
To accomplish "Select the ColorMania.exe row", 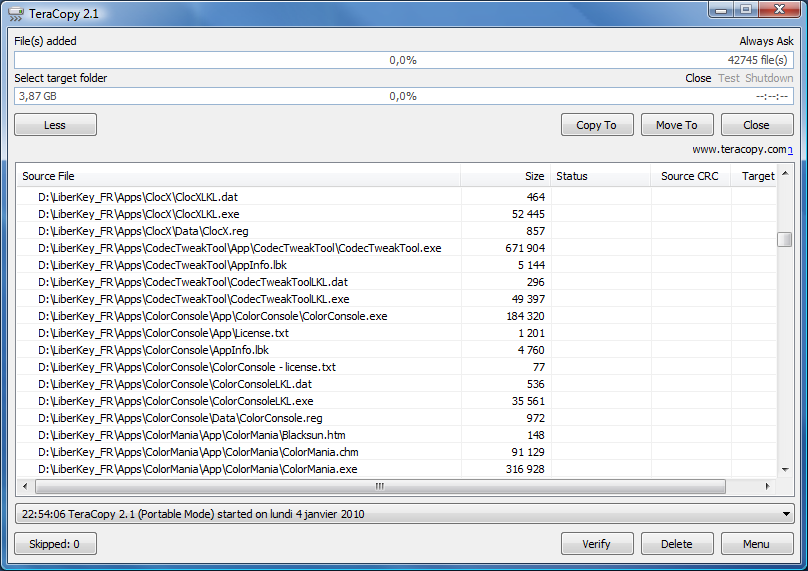I will click(x=396, y=469).
